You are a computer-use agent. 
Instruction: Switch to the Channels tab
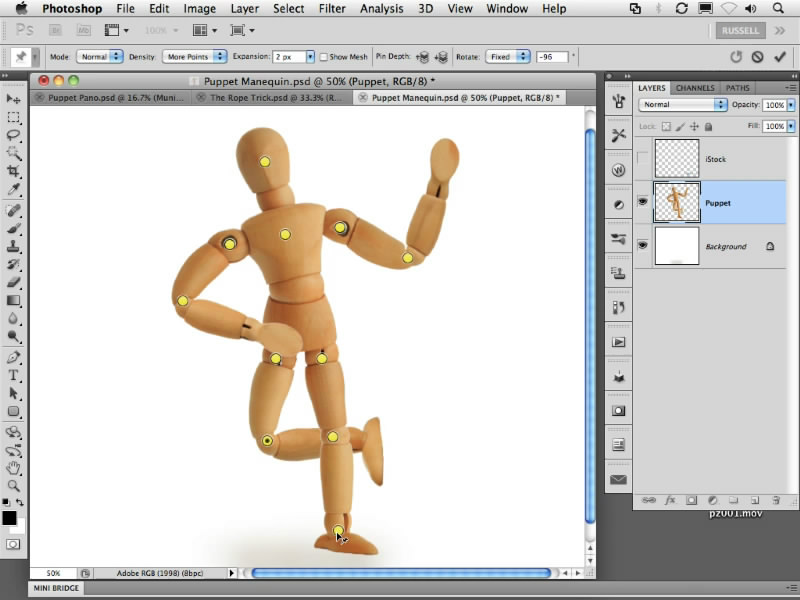coord(695,88)
